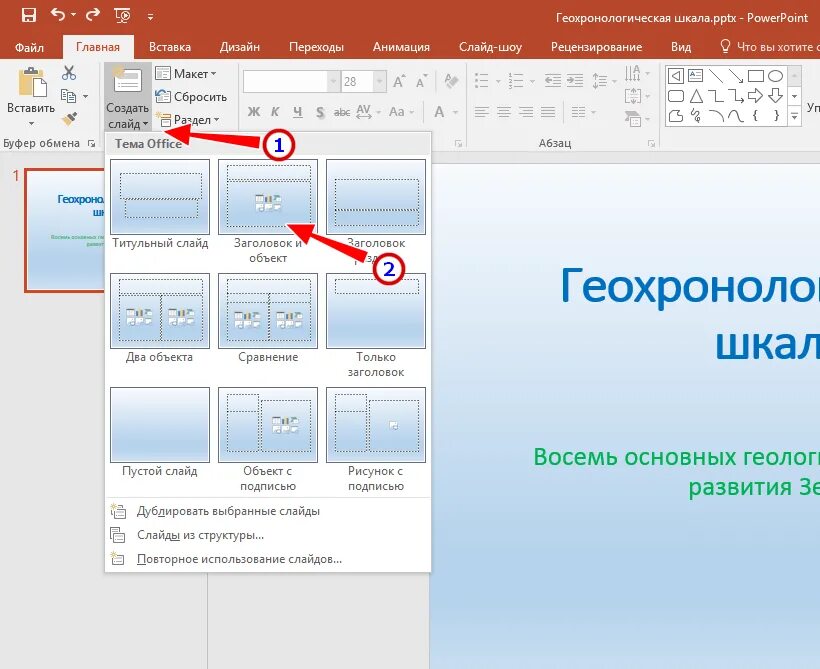Viewport: 820px width, 669px height.
Task: Select the oval shape in shapes gallery
Action: click(776, 76)
